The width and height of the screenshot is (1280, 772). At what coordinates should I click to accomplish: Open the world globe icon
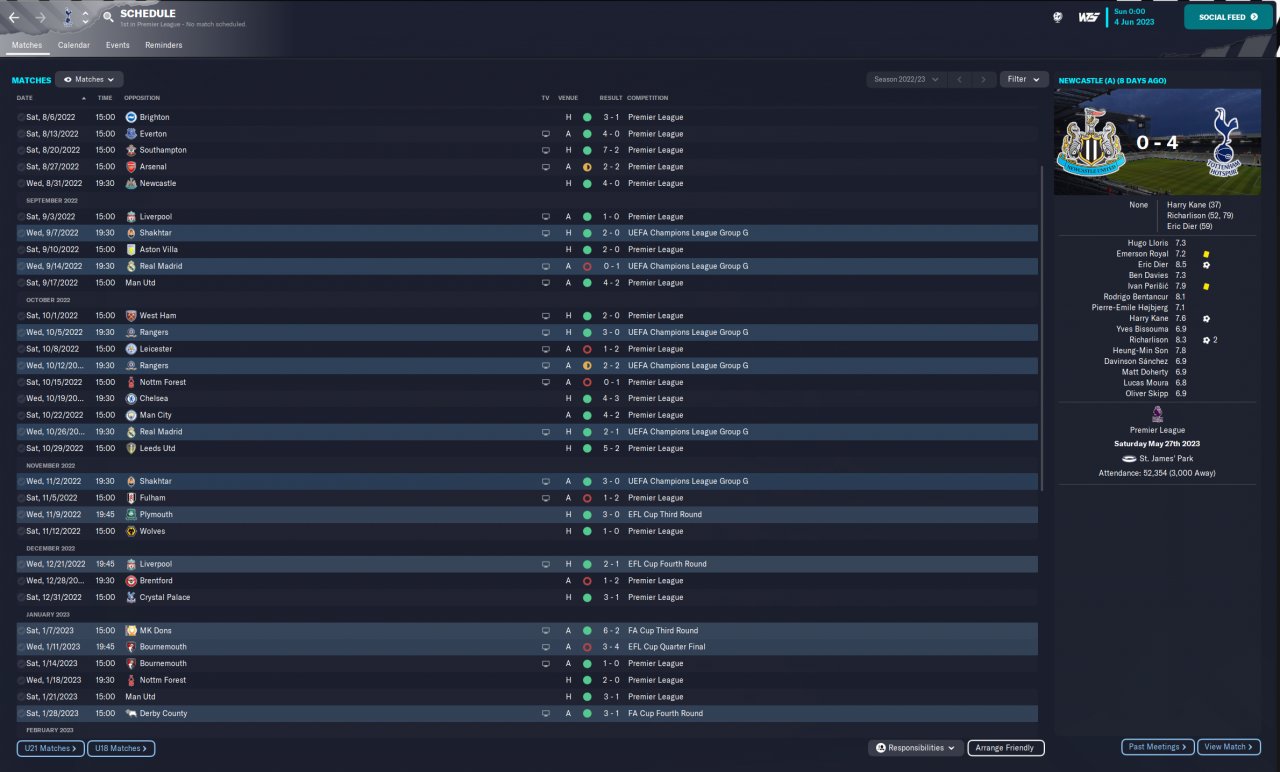[x=1058, y=17]
